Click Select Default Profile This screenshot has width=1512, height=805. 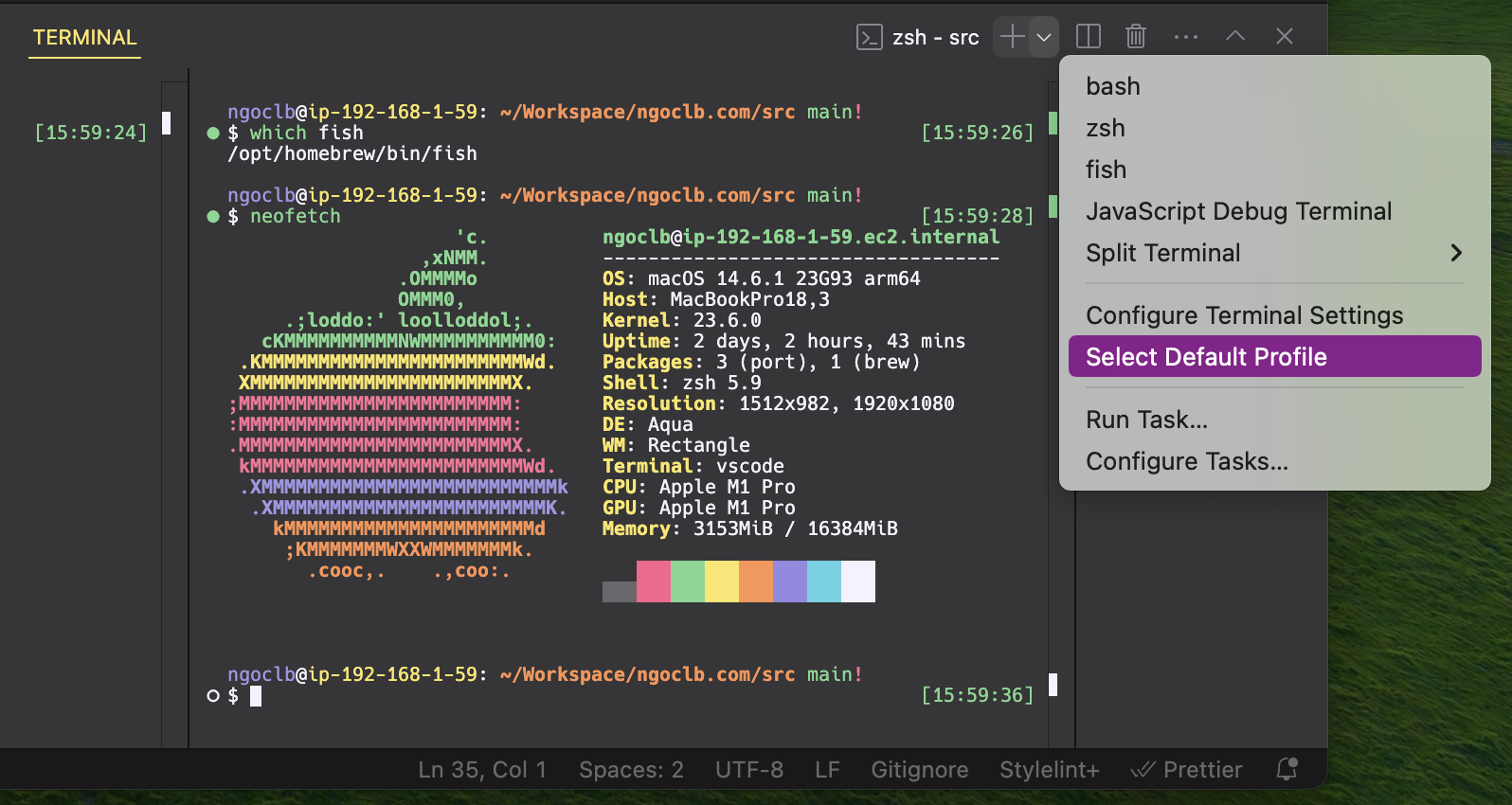(x=1274, y=357)
